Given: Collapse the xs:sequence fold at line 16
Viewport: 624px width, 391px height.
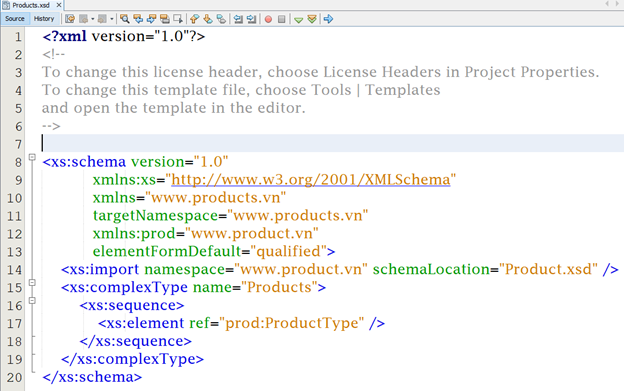Looking at the screenshot, I should pyautogui.click(x=33, y=300).
